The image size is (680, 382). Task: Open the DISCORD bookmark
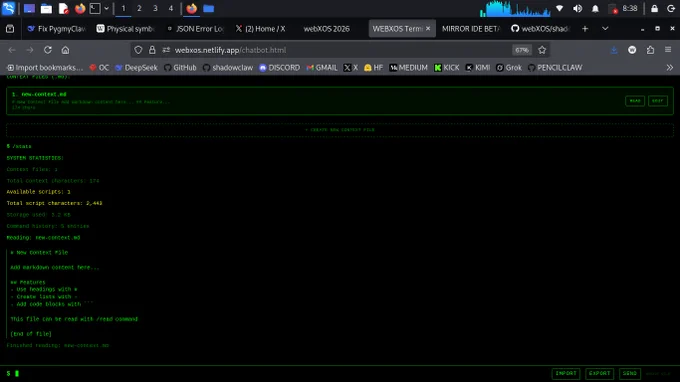tap(279, 68)
